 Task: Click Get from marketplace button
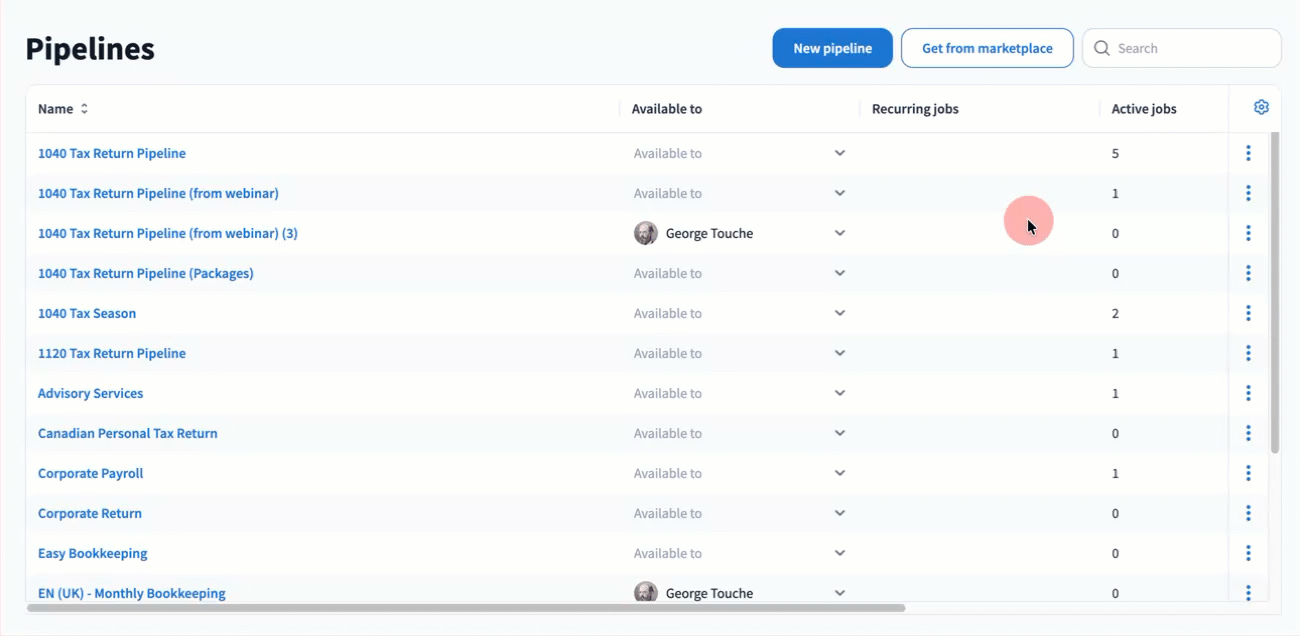[x=987, y=48]
